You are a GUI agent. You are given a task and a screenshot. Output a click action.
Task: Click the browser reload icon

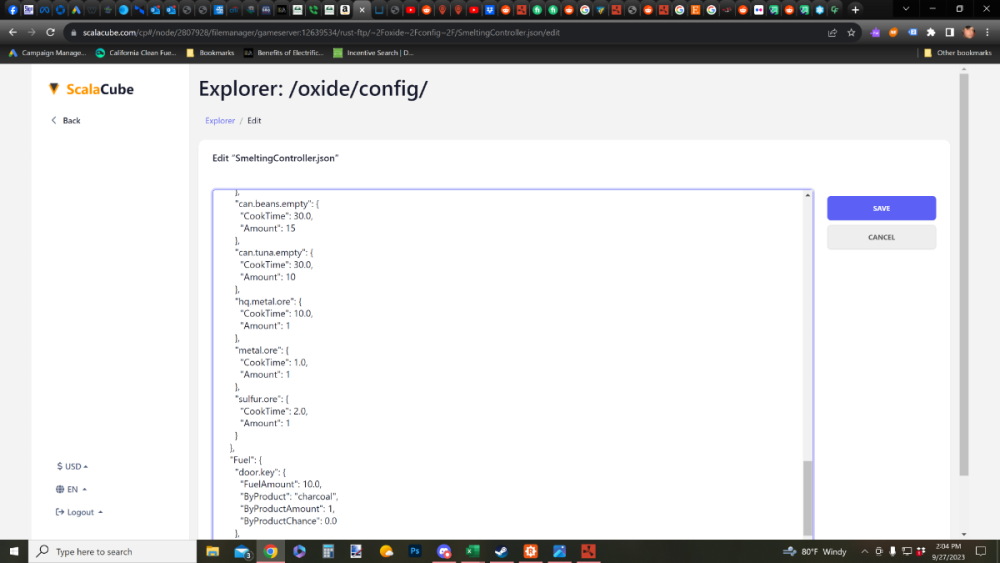[47, 32]
